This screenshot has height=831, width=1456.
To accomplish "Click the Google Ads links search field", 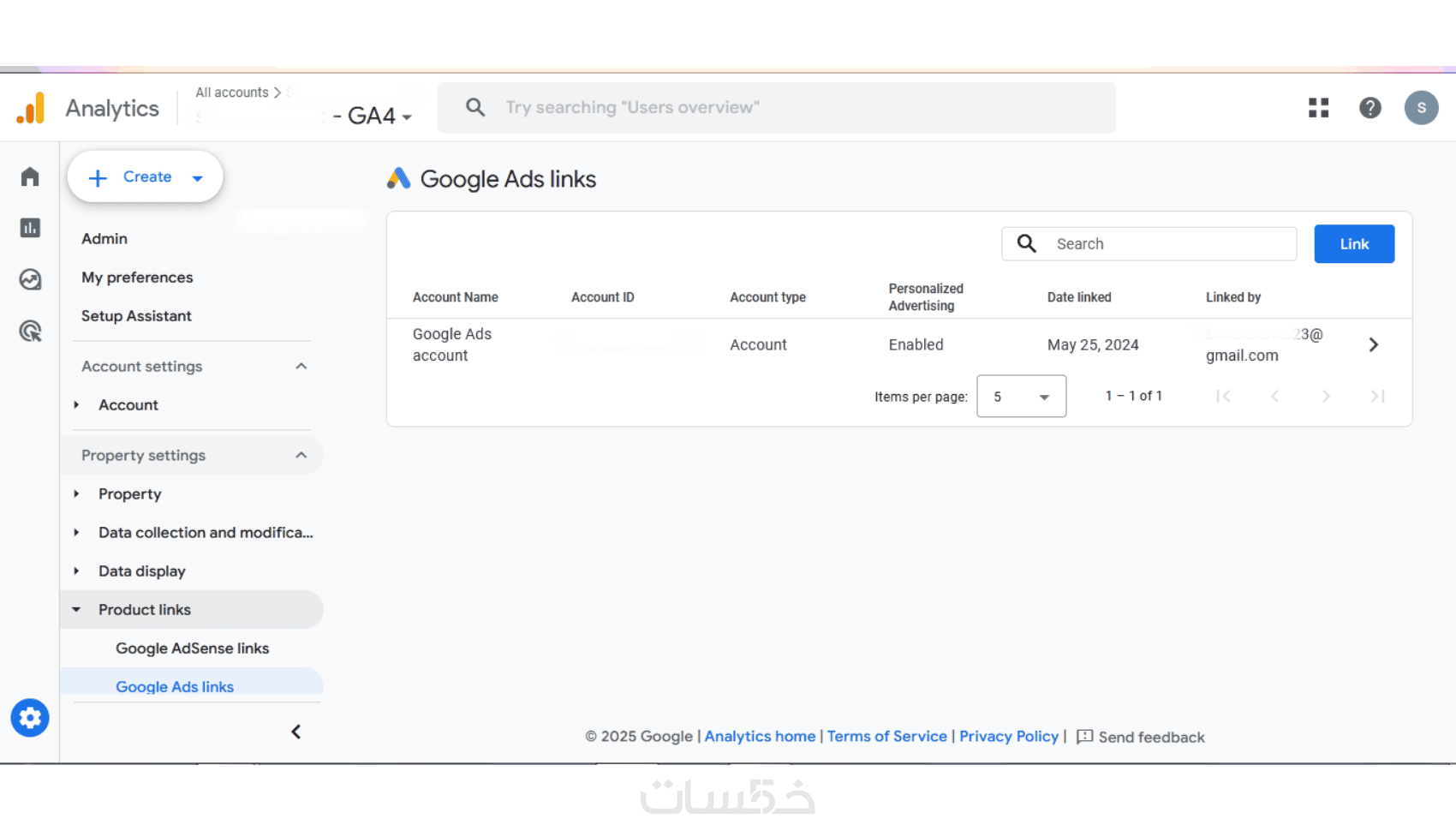I will (x=1165, y=244).
